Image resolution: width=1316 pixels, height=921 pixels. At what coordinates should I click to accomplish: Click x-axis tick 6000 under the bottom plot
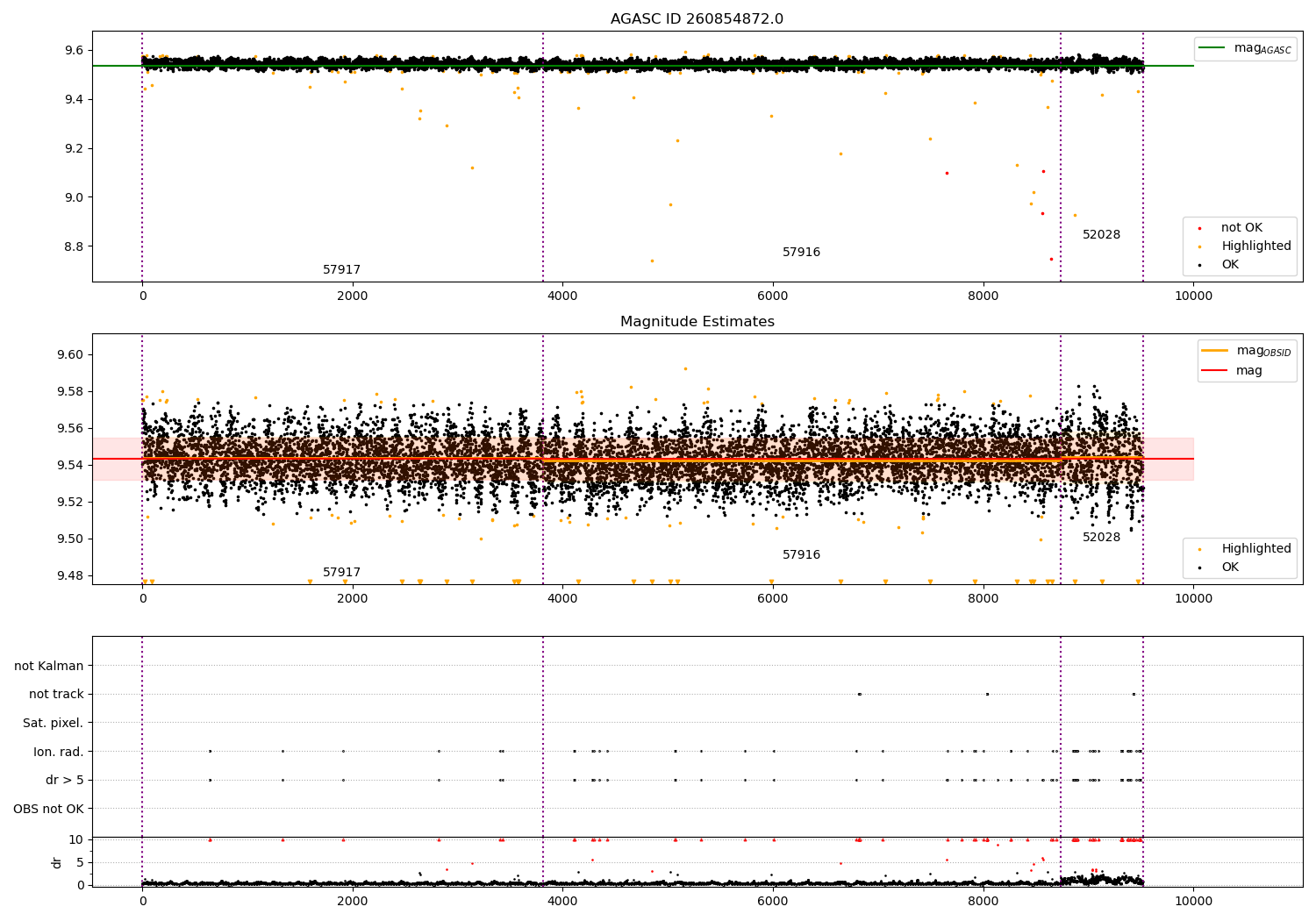(x=773, y=902)
